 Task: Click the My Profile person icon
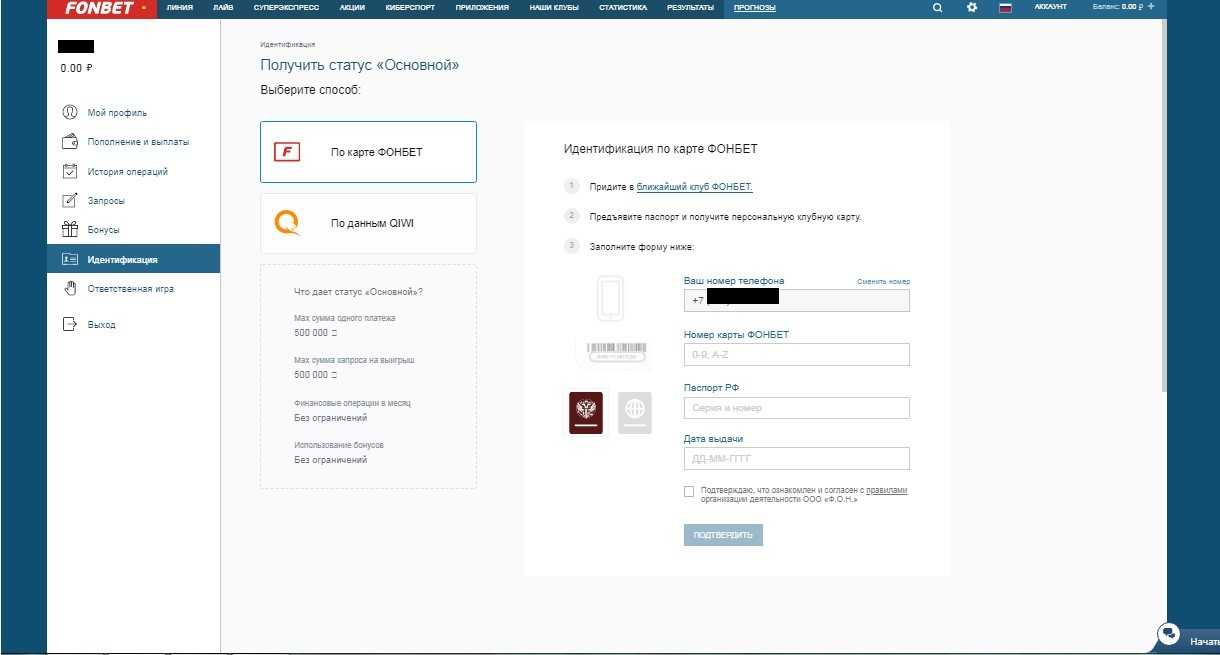tap(70, 113)
